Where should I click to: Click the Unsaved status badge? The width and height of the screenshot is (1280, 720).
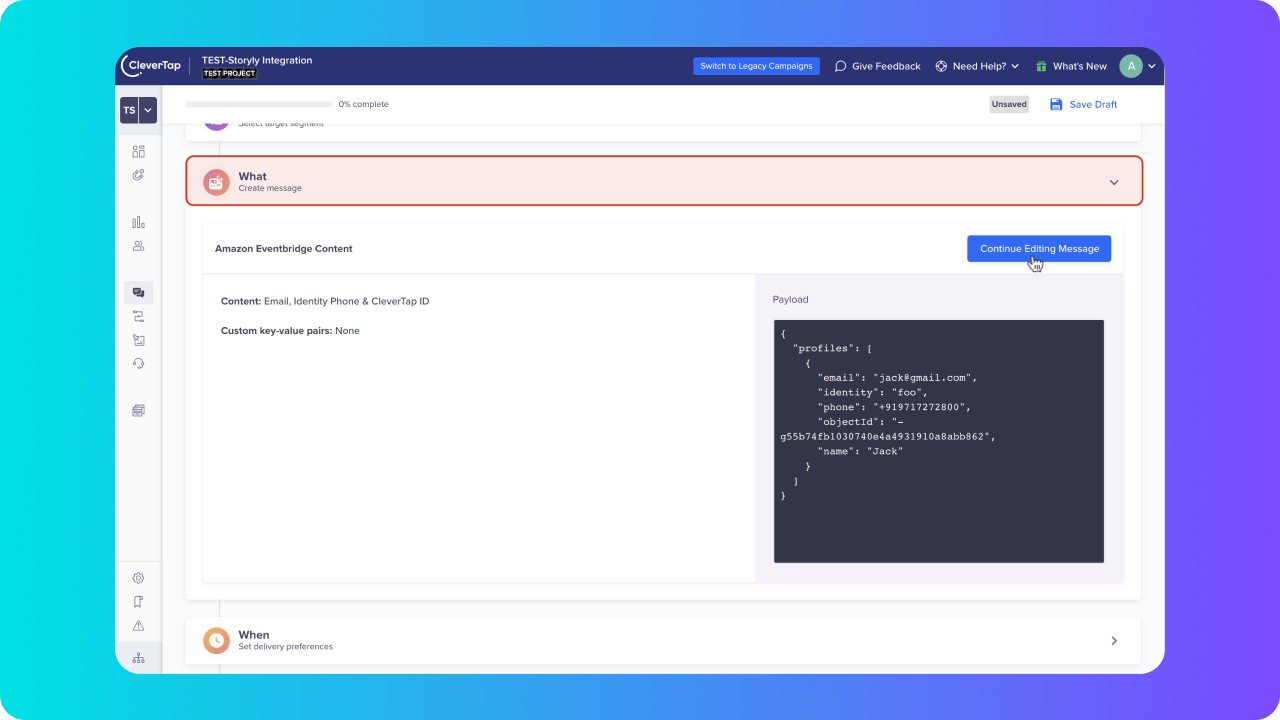(1009, 104)
